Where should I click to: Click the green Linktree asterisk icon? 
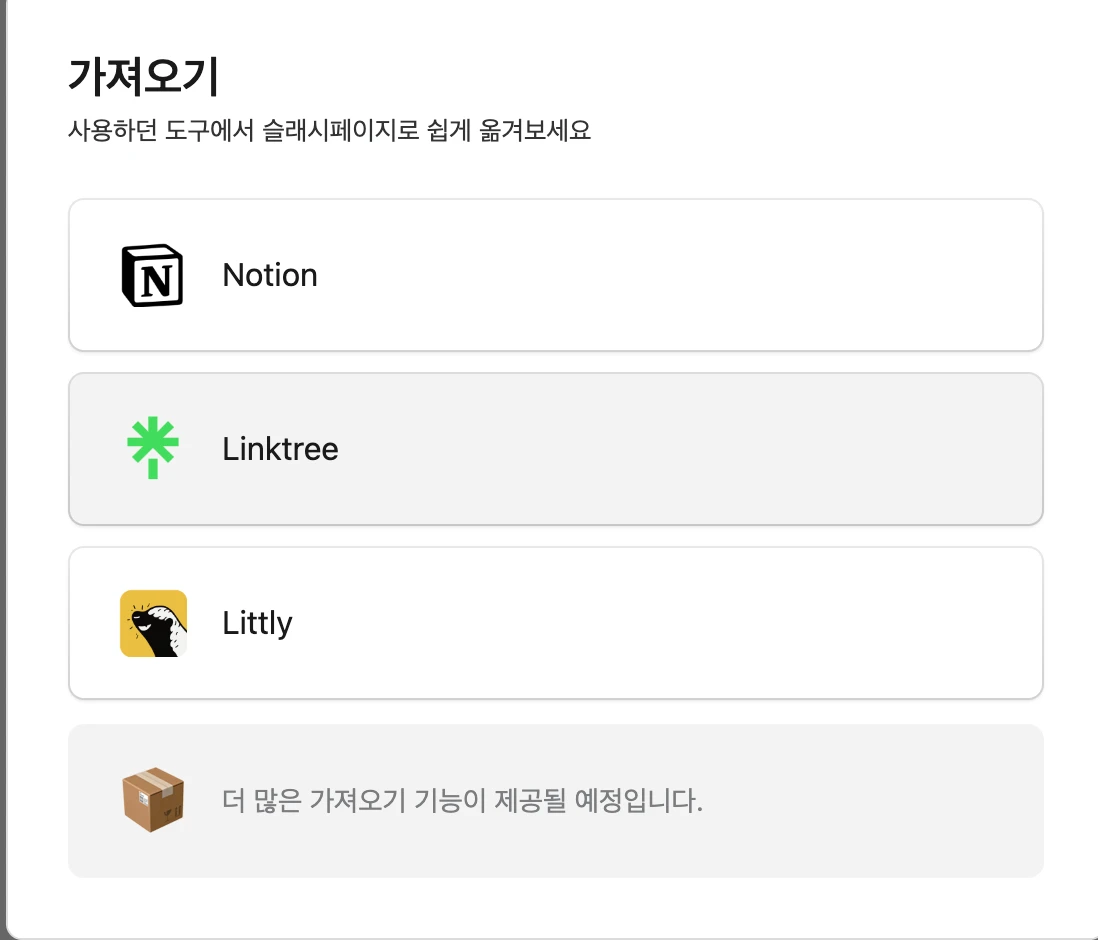[153, 448]
